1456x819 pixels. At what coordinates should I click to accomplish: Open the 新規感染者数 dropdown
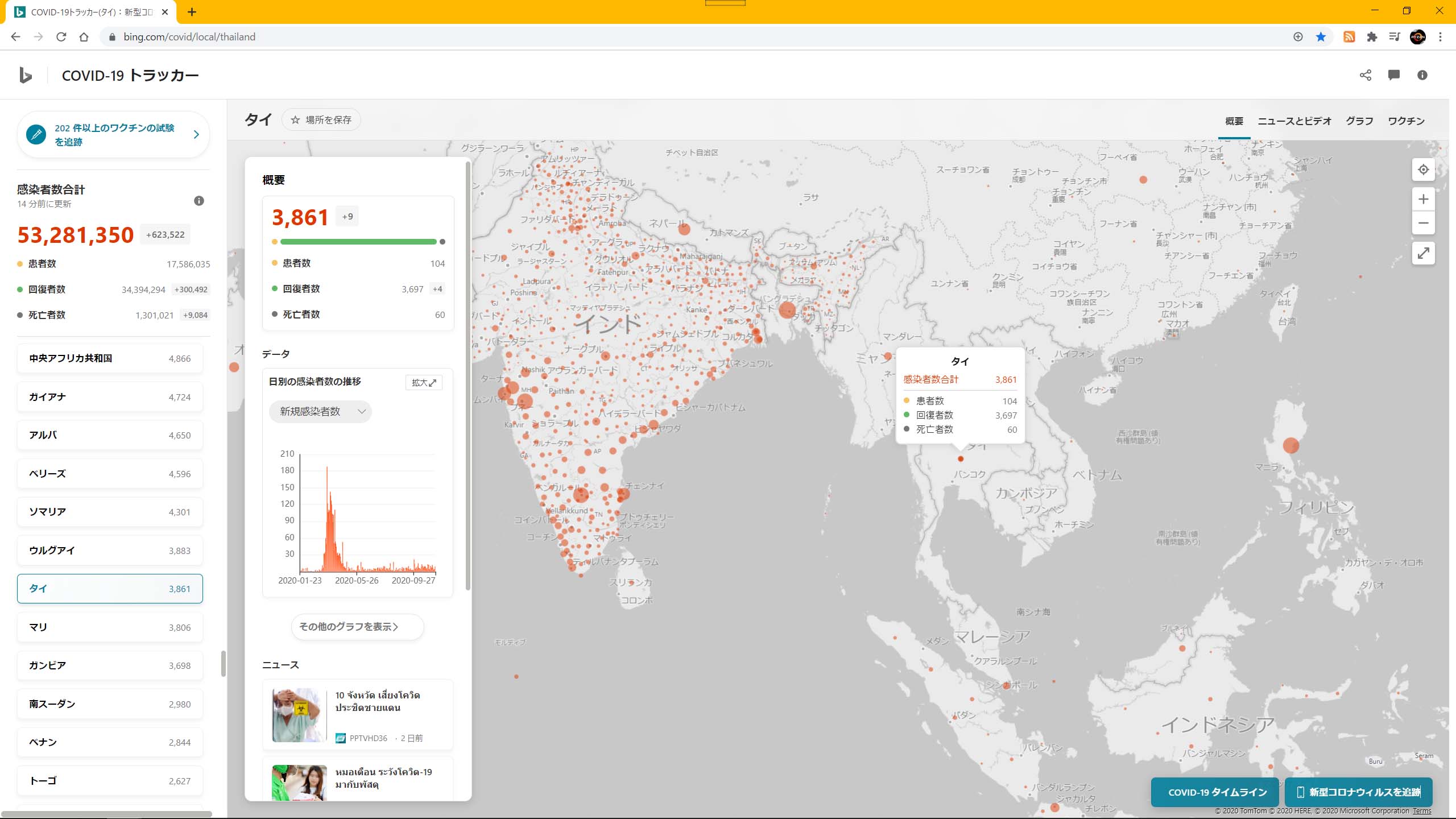[x=320, y=411]
